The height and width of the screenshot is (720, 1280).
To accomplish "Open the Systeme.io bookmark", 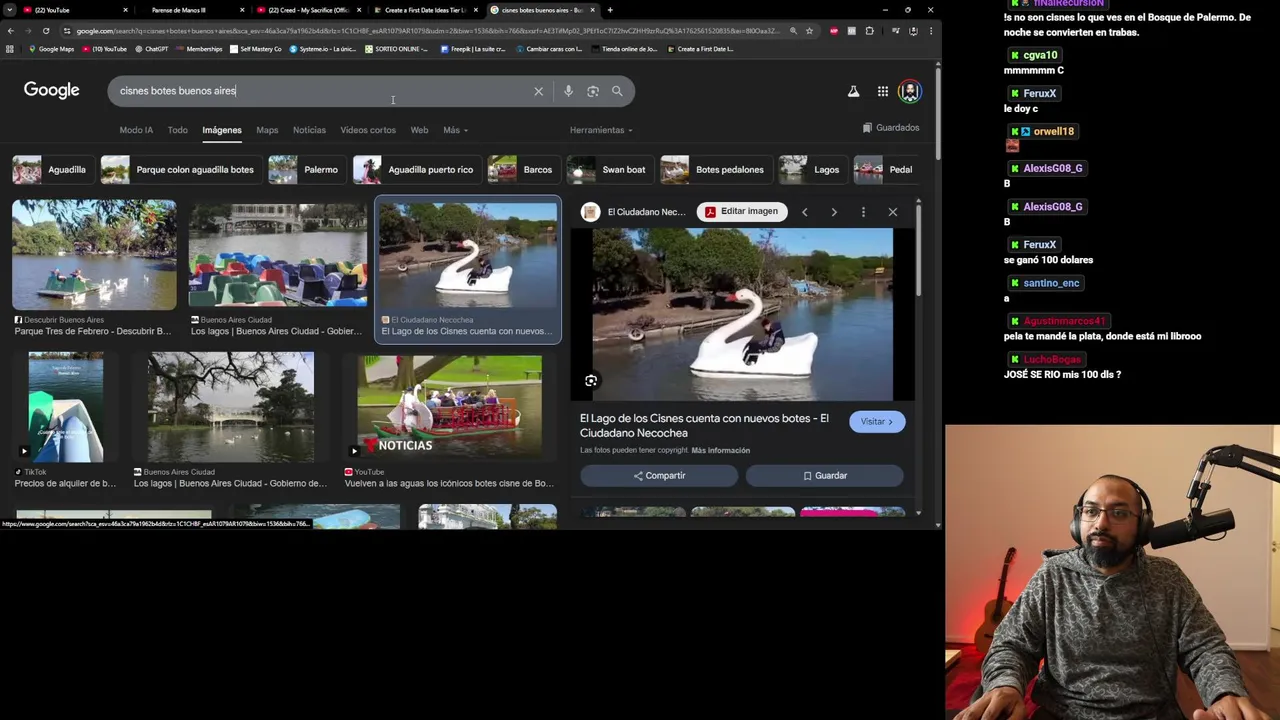I will (324, 49).
